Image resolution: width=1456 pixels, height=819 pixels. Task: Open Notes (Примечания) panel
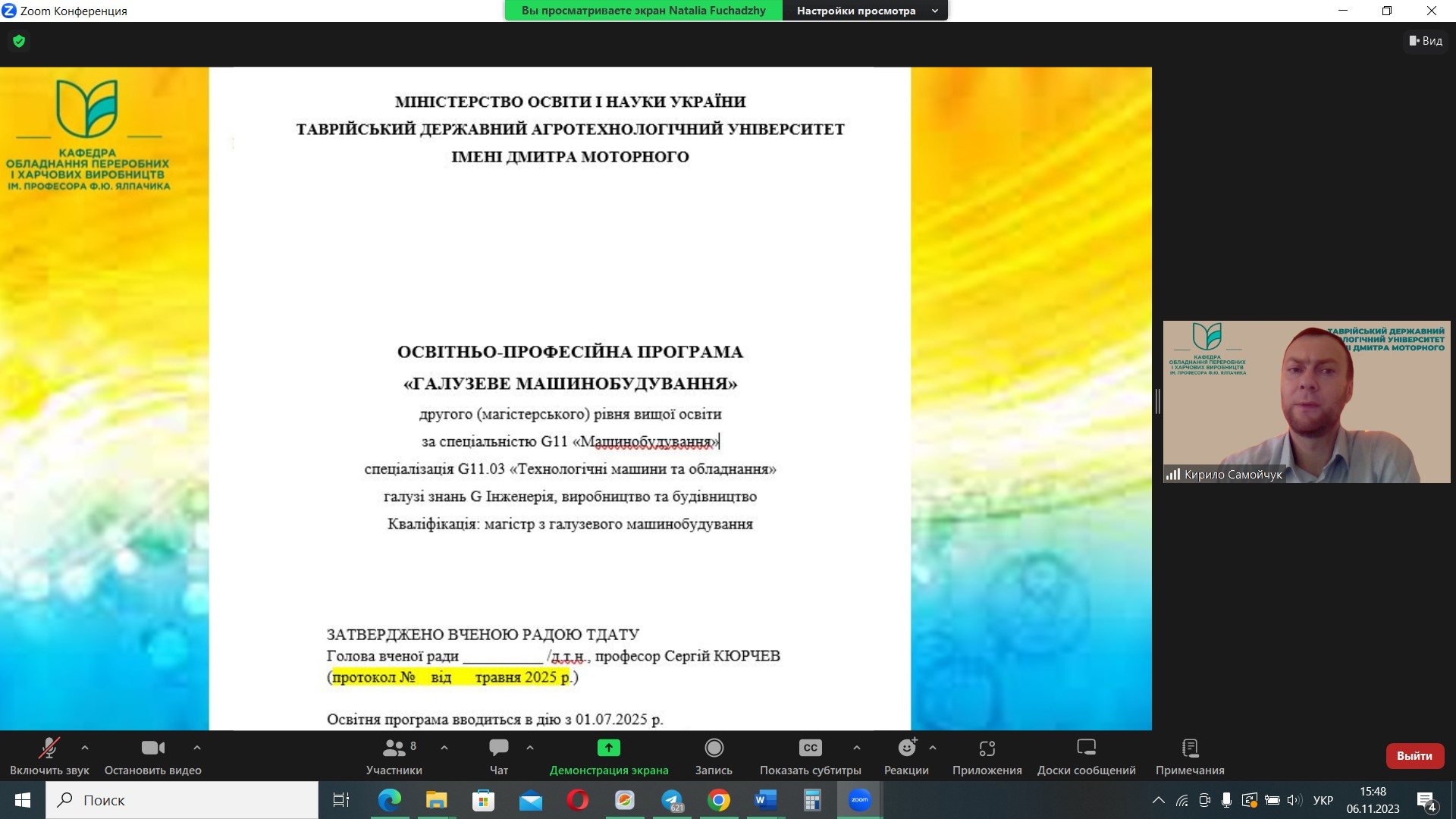point(1189,756)
